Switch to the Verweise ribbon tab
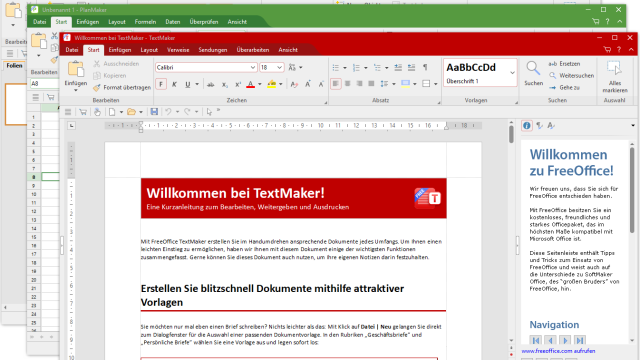Image resolution: width=640 pixels, height=360 pixels. [178, 50]
